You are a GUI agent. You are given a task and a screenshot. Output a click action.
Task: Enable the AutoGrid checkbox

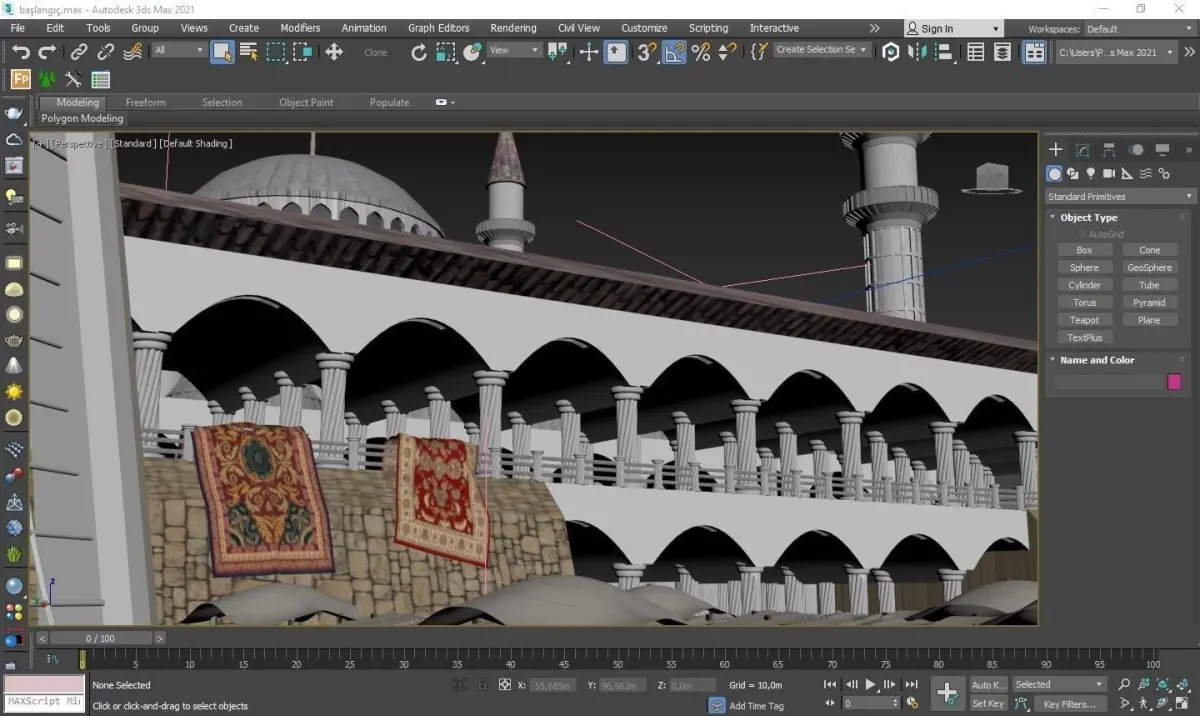point(1082,234)
